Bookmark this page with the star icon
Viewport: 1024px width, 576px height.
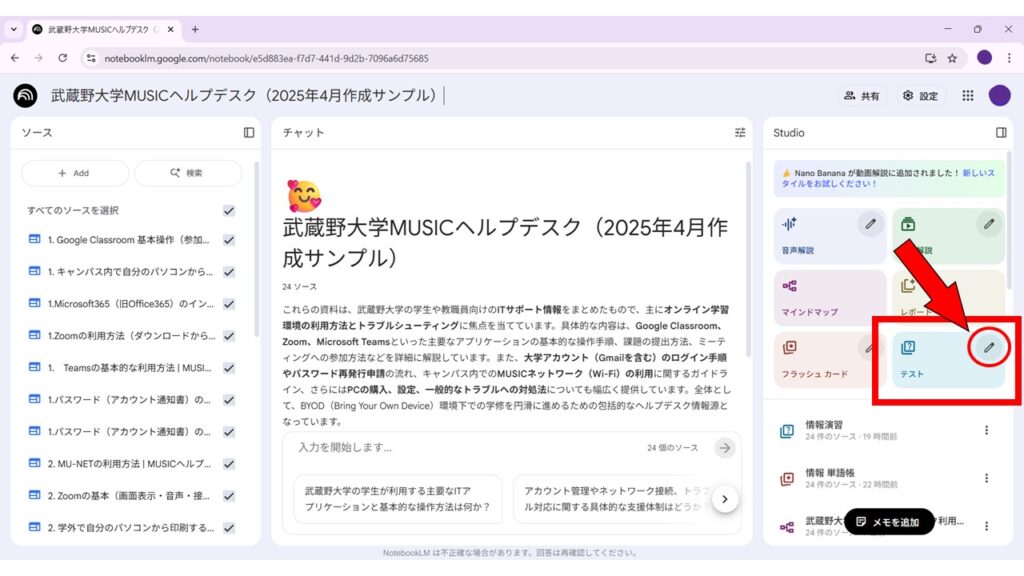coord(952,58)
